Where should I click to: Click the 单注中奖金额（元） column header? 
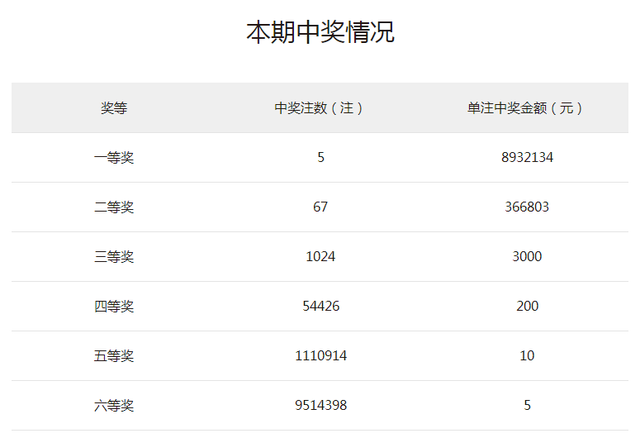(x=525, y=108)
